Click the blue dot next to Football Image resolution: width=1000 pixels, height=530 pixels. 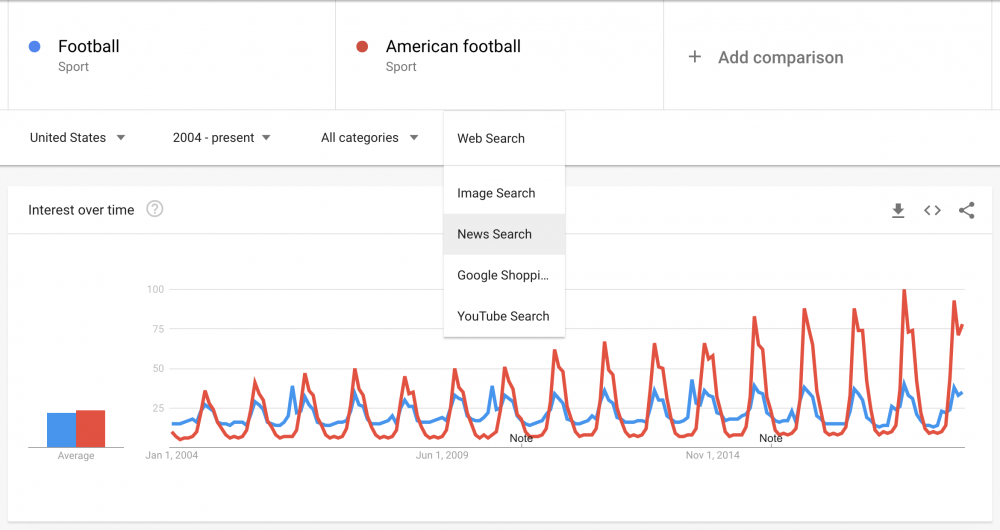(x=35, y=46)
